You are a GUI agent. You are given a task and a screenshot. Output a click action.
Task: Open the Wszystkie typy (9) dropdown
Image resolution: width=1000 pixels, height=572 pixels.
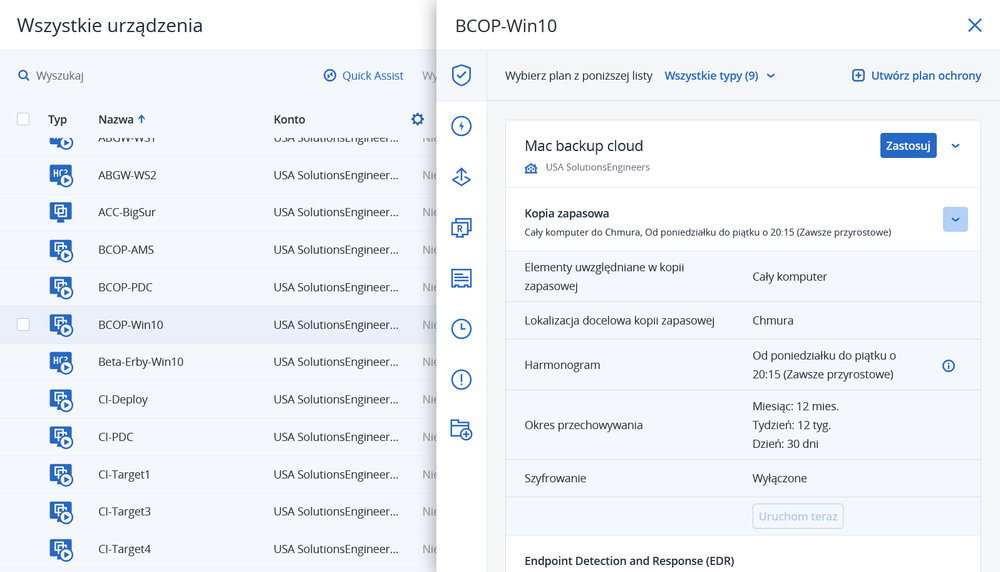719,75
